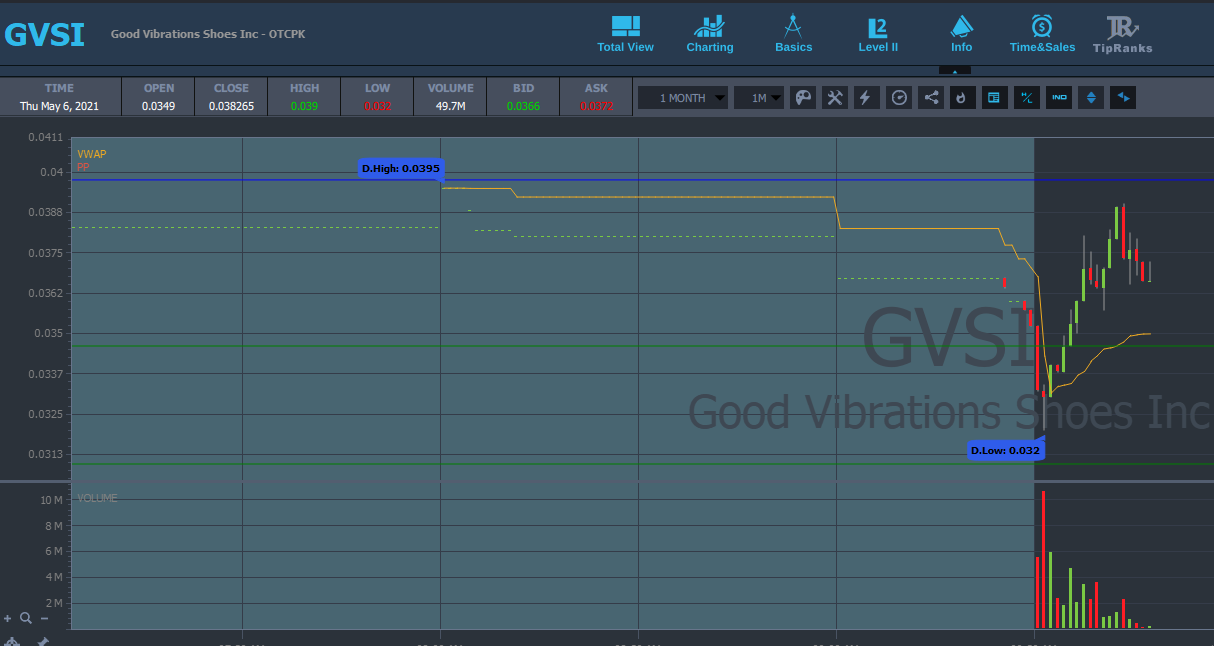Click the Thu May 6, 2021 time value
Image resolution: width=1214 pixels, height=646 pixels.
(x=59, y=105)
